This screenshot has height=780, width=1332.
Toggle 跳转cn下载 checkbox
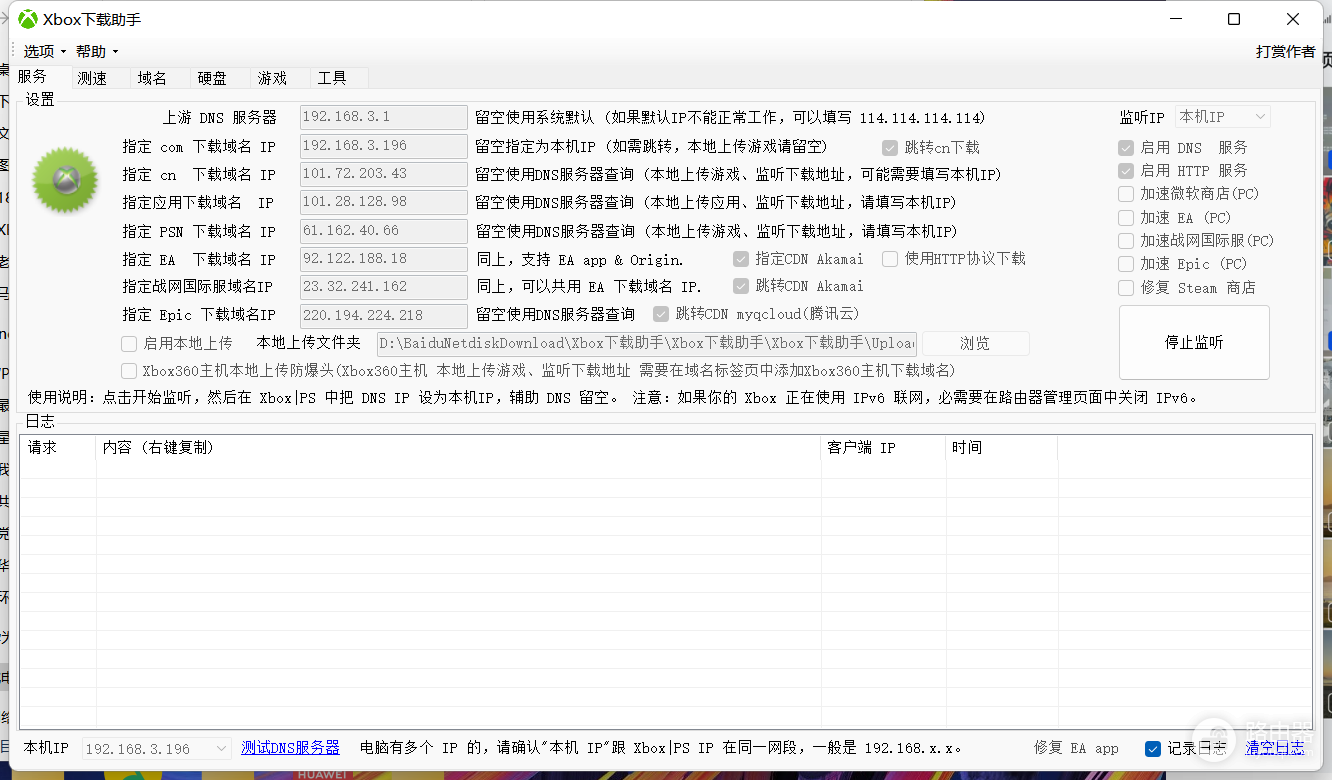[x=889, y=147]
